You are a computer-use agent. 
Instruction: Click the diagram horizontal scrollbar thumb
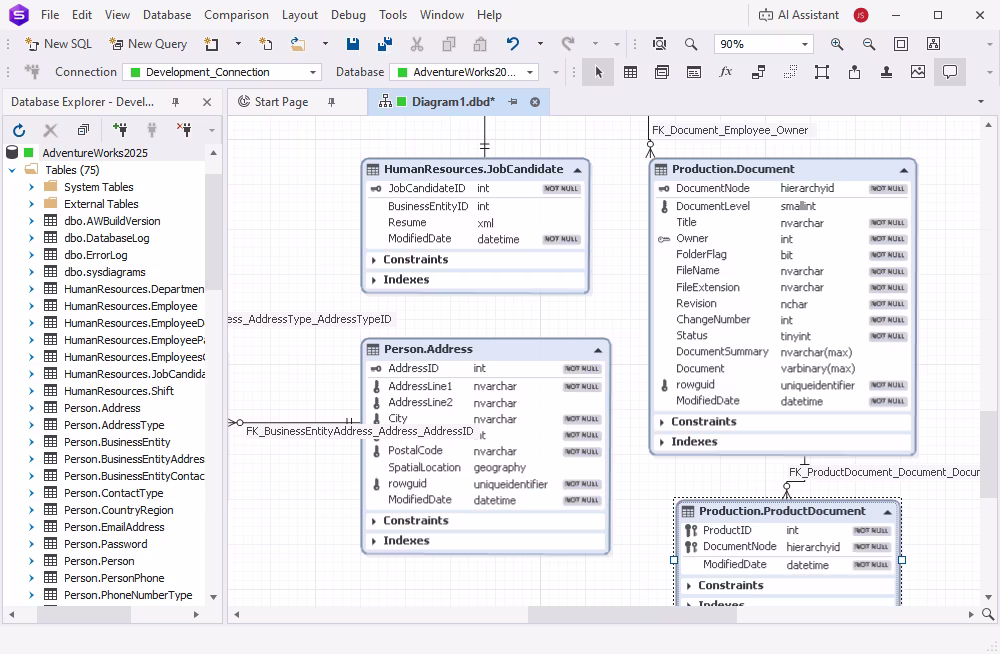[632, 614]
